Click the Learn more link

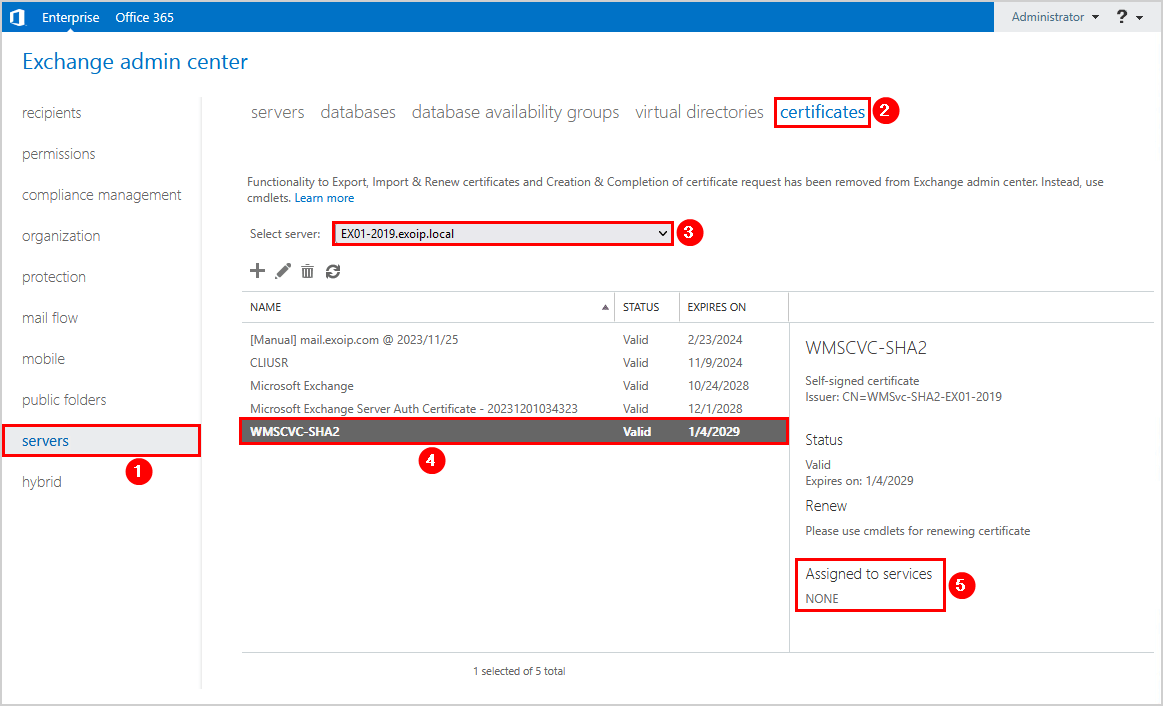click(x=324, y=198)
